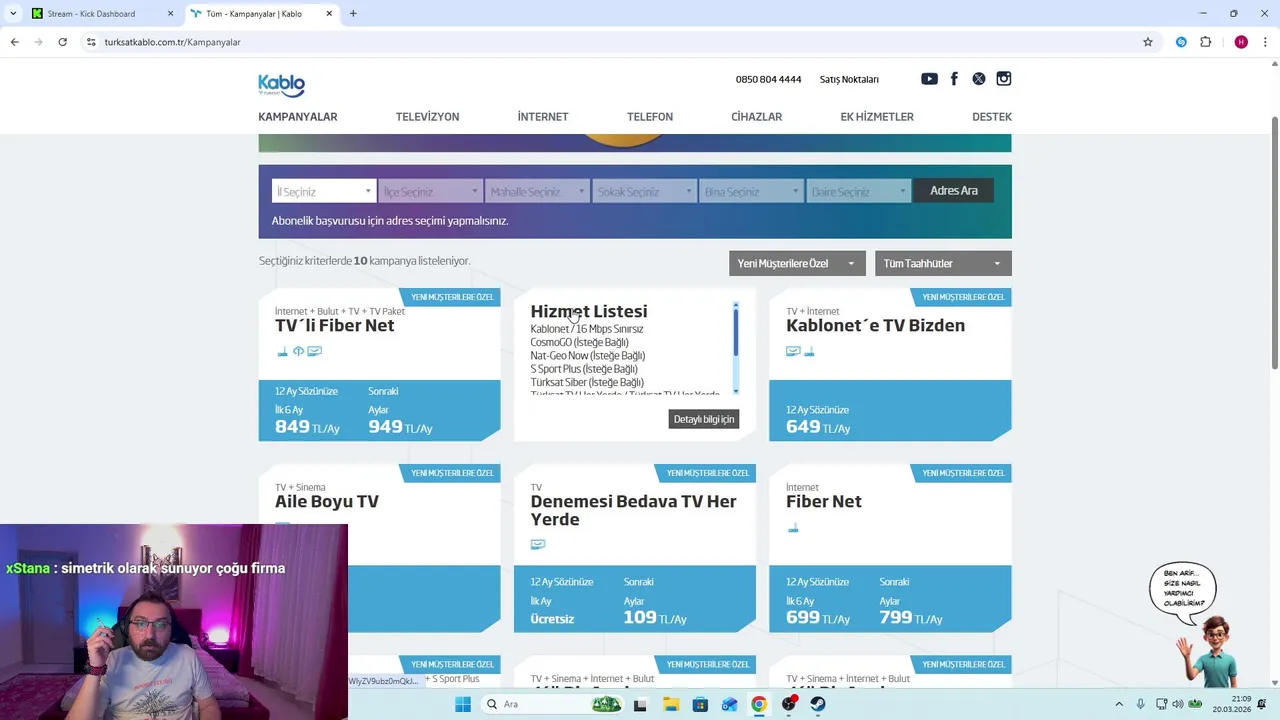The image size is (1280, 720).
Task: Open the TELEVİZYON menu
Action: point(427,117)
